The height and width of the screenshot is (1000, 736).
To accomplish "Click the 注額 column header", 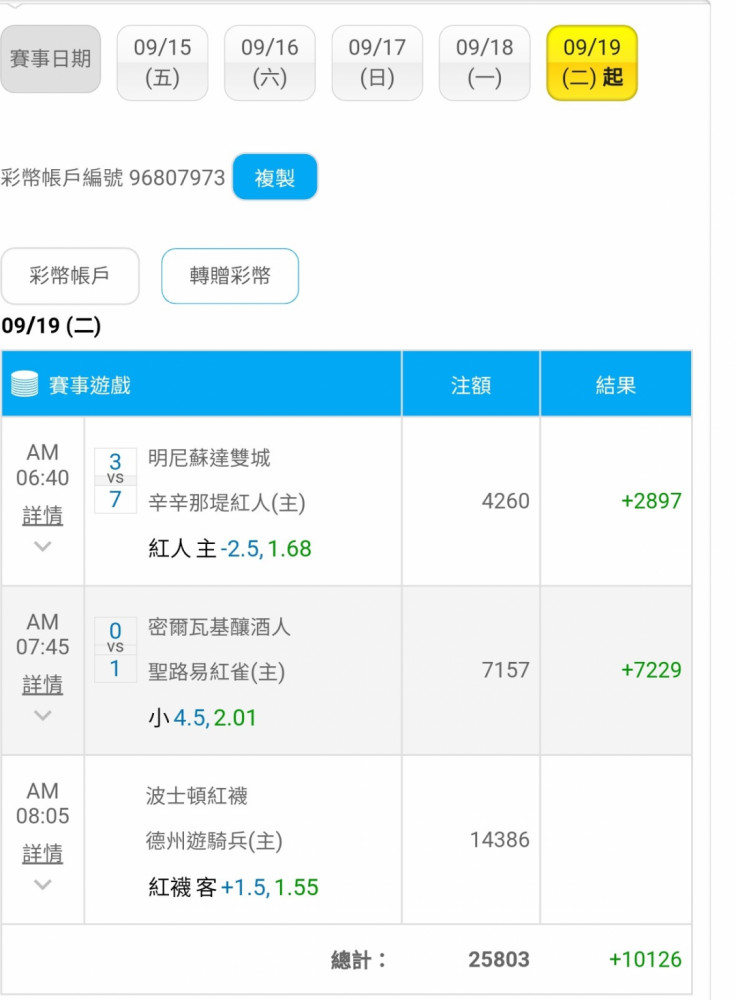I will coord(471,385).
